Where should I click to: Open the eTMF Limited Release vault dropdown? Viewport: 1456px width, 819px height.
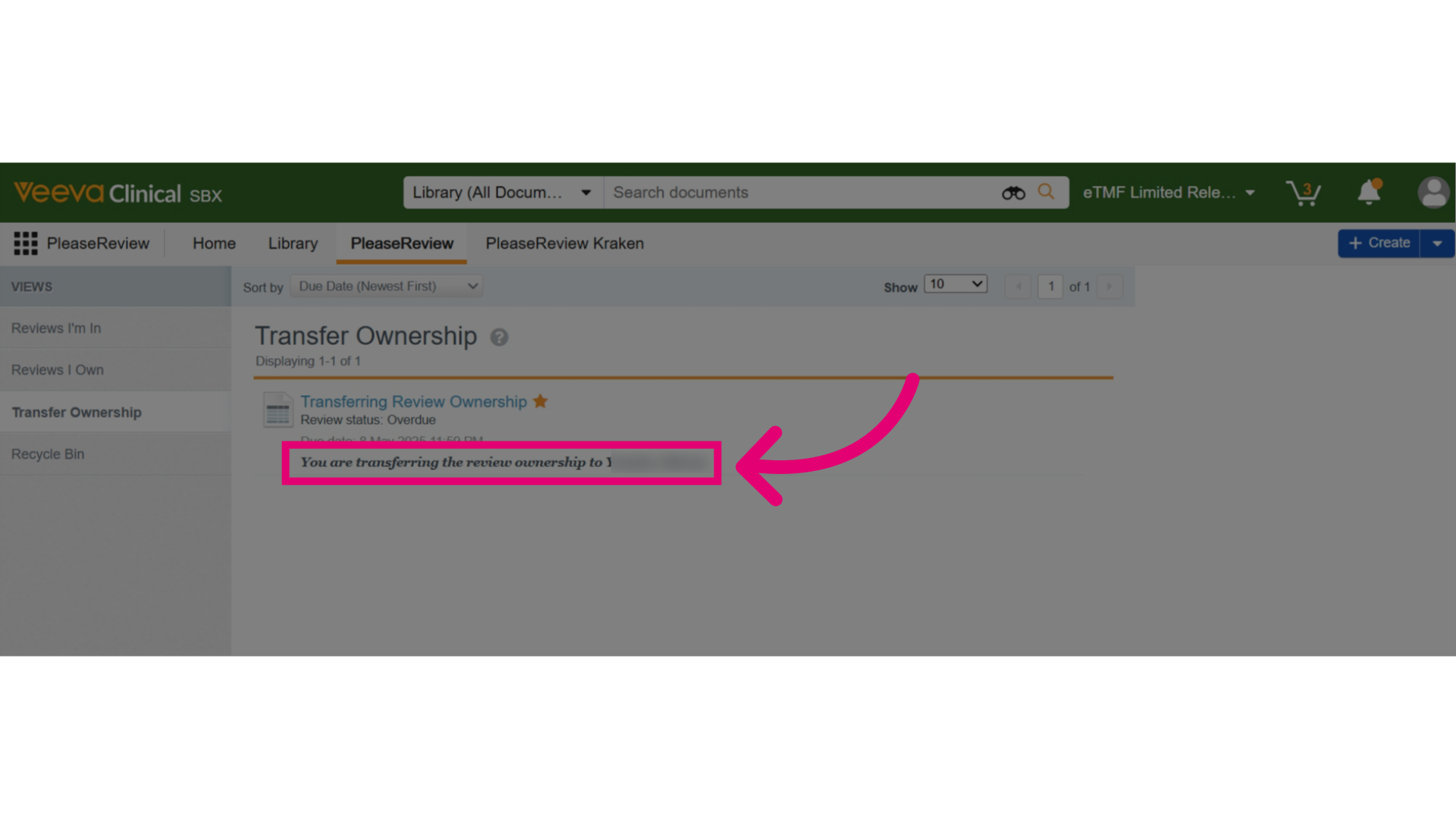pyautogui.click(x=1169, y=193)
